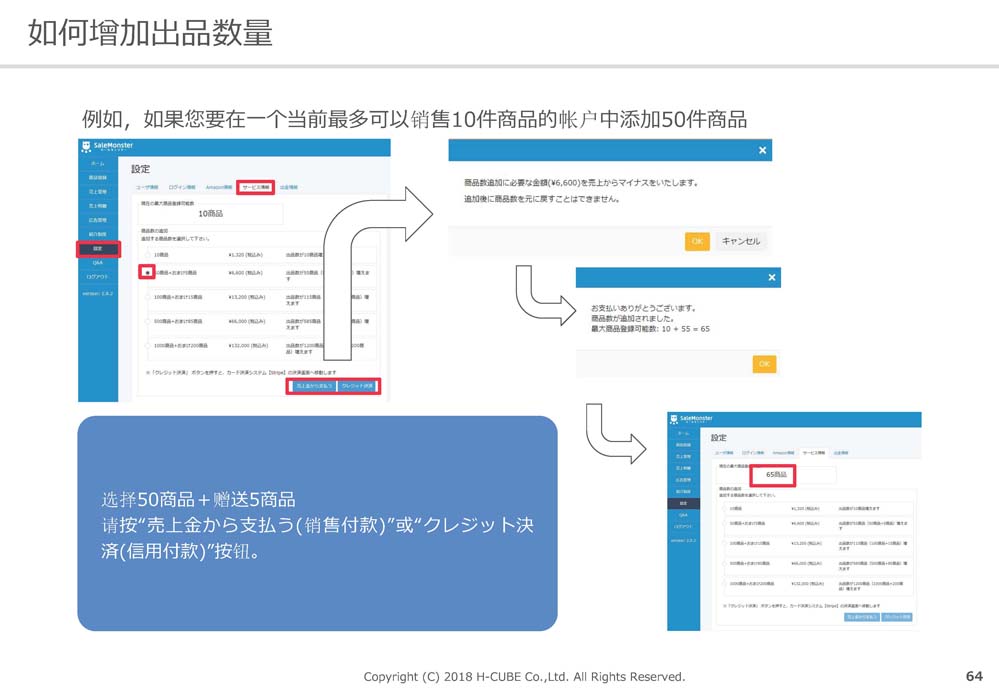This screenshot has height=692, width=999.
Task: Click 1000商品+おまけ200商品 label in left screenshot
Action: click(x=180, y=346)
